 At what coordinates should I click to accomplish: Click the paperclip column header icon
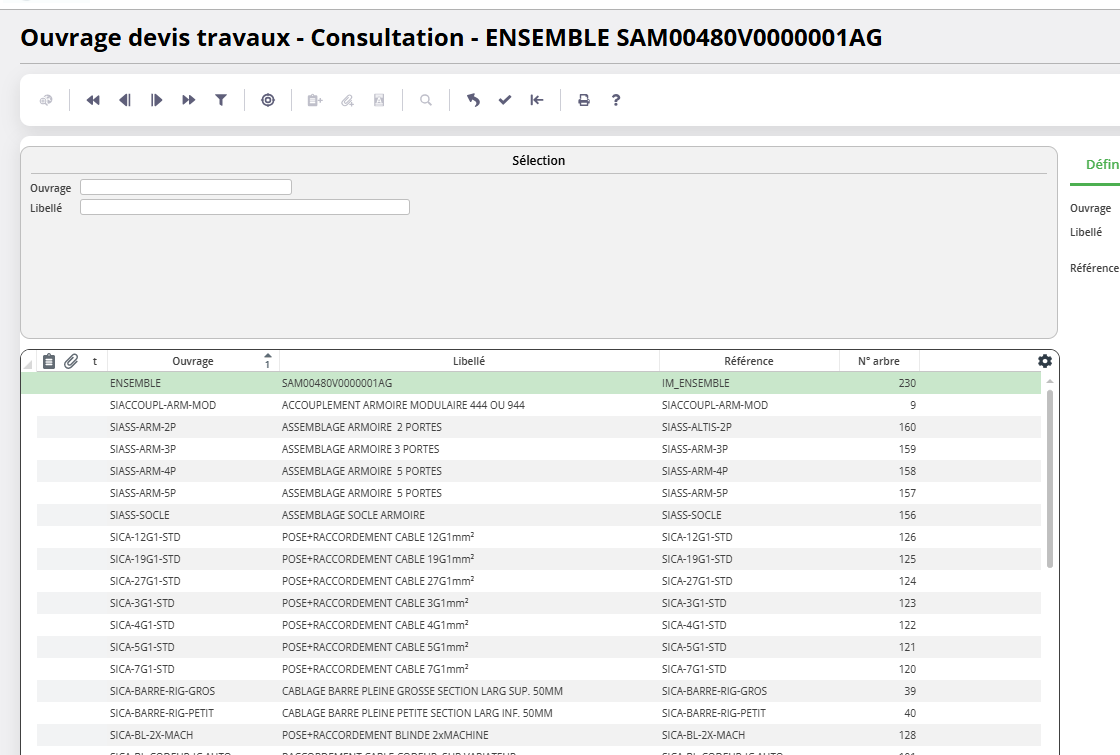tap(71, 361)
